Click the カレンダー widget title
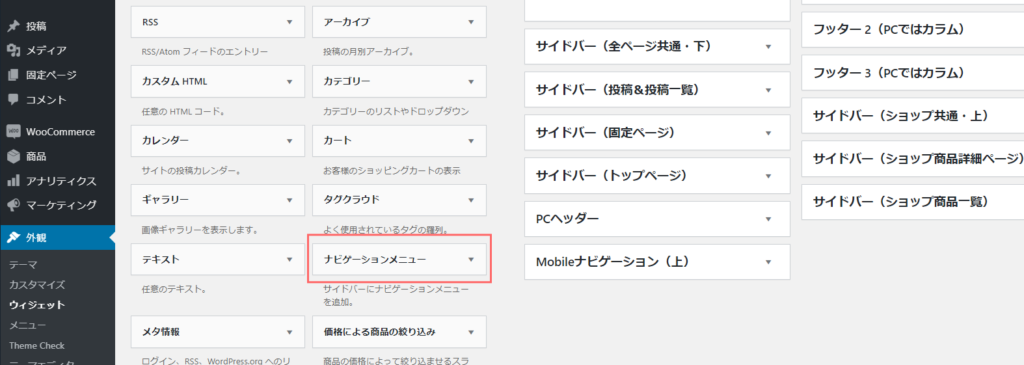The image size is (1024, 365). [x=166, y=140]
